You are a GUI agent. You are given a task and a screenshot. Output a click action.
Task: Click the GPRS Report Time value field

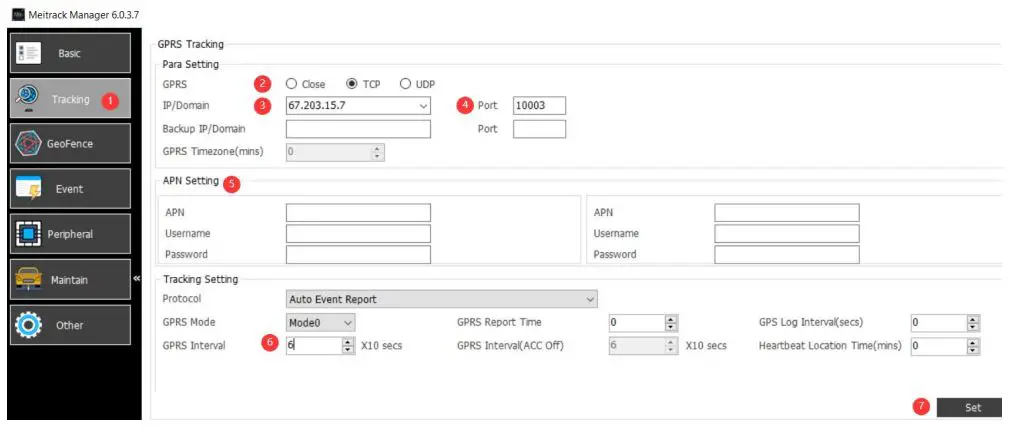637,323
